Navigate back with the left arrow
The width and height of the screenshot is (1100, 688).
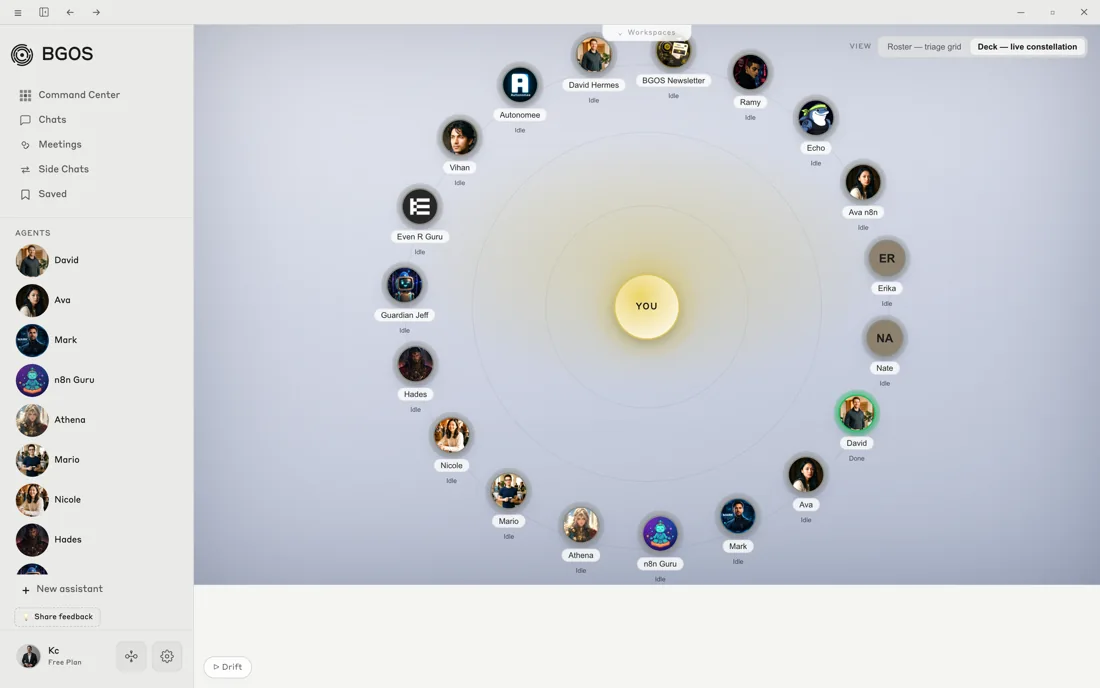click(x=70, y=12)
